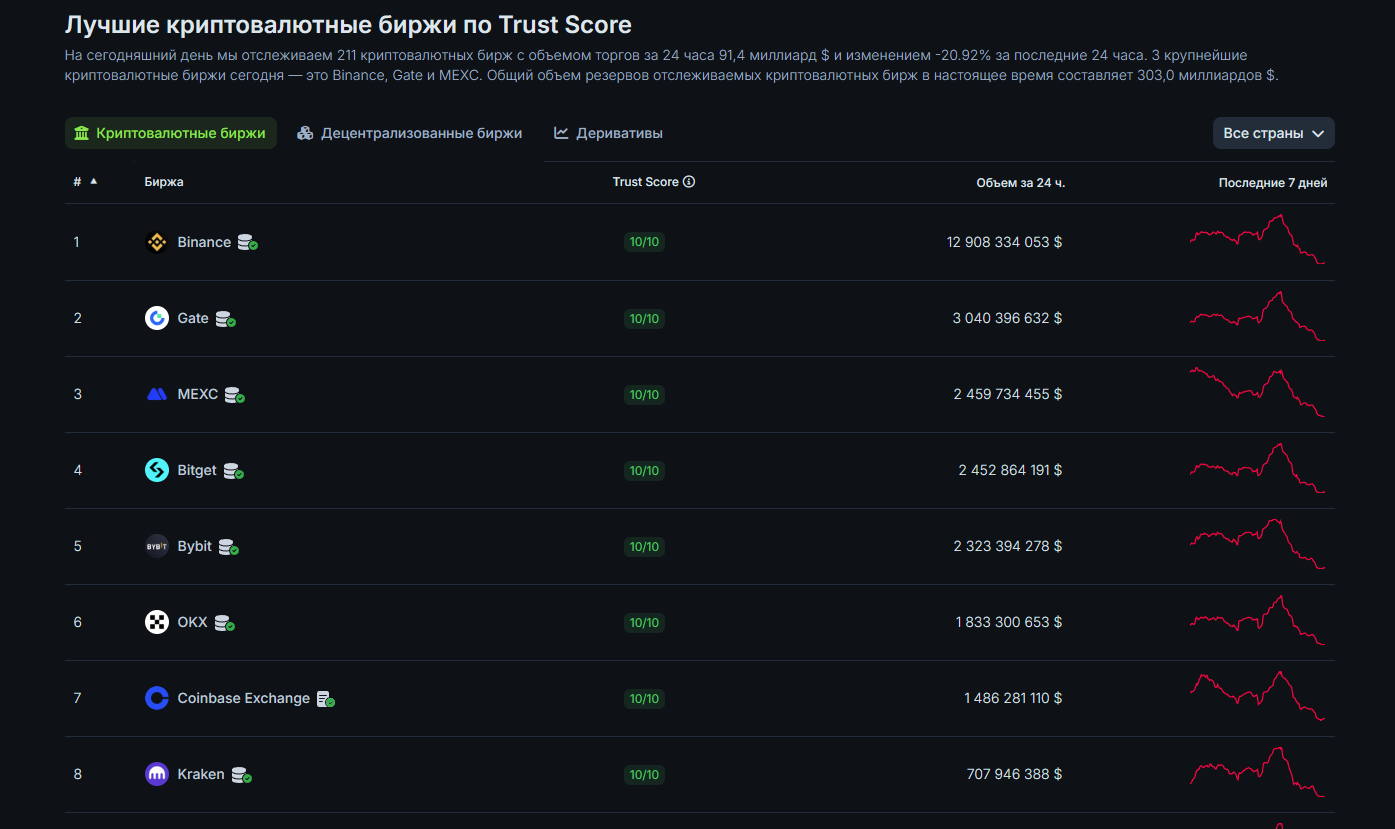Open the Bybit exchange link
This screenshot has width=1395, height=829.
(195, 546)
